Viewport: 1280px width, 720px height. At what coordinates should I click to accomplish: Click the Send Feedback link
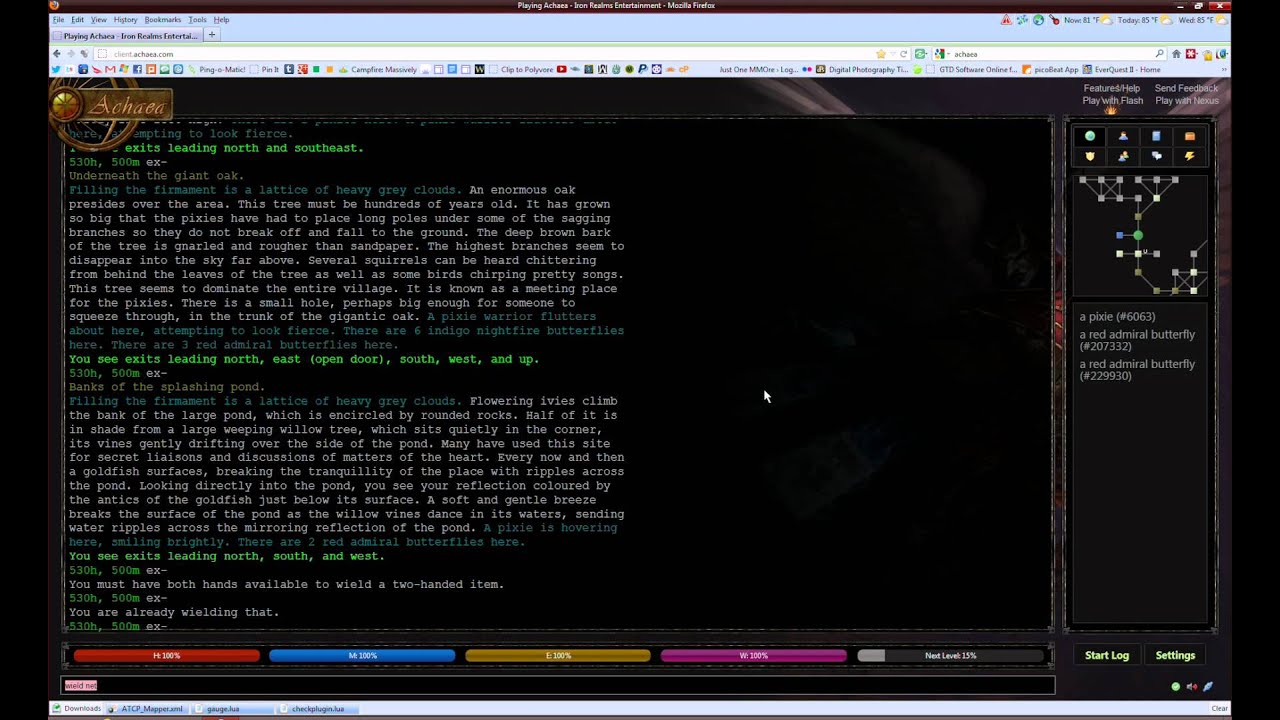coord(1186,88)
